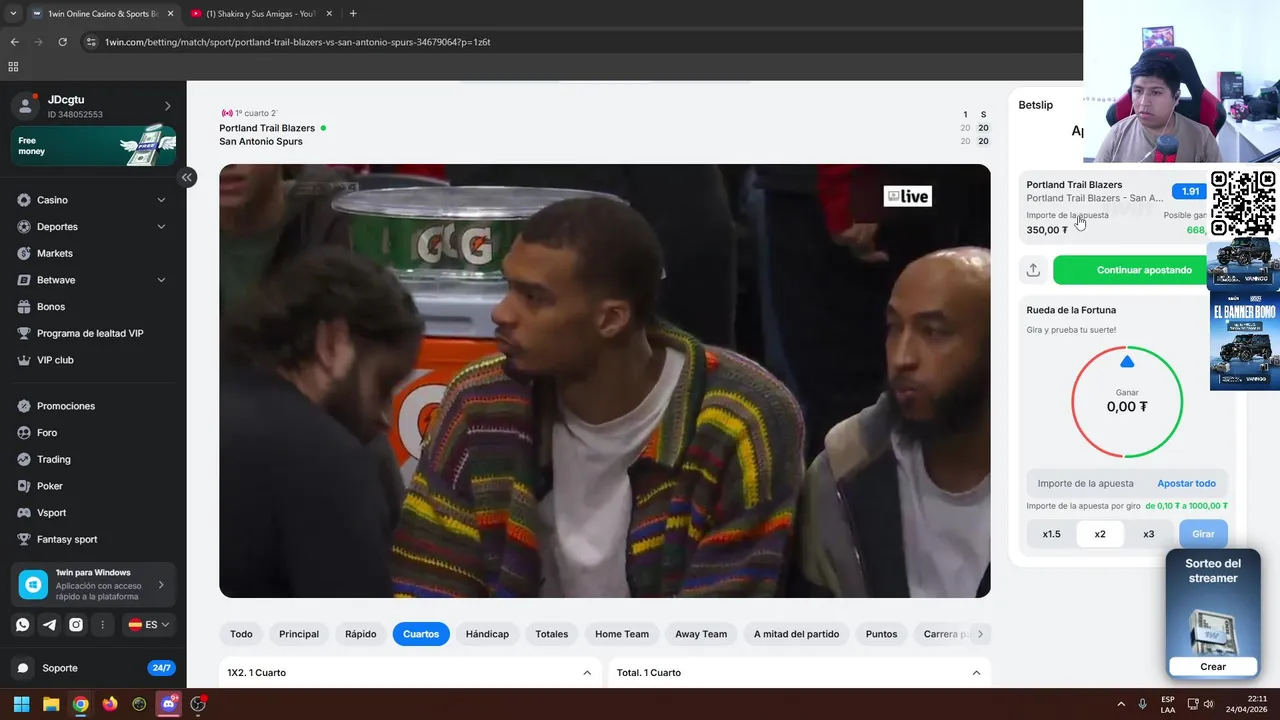The height and width of the screenshot is (720, 1280).
Task: Open Vsport in the sidebar
Action: 52,513
